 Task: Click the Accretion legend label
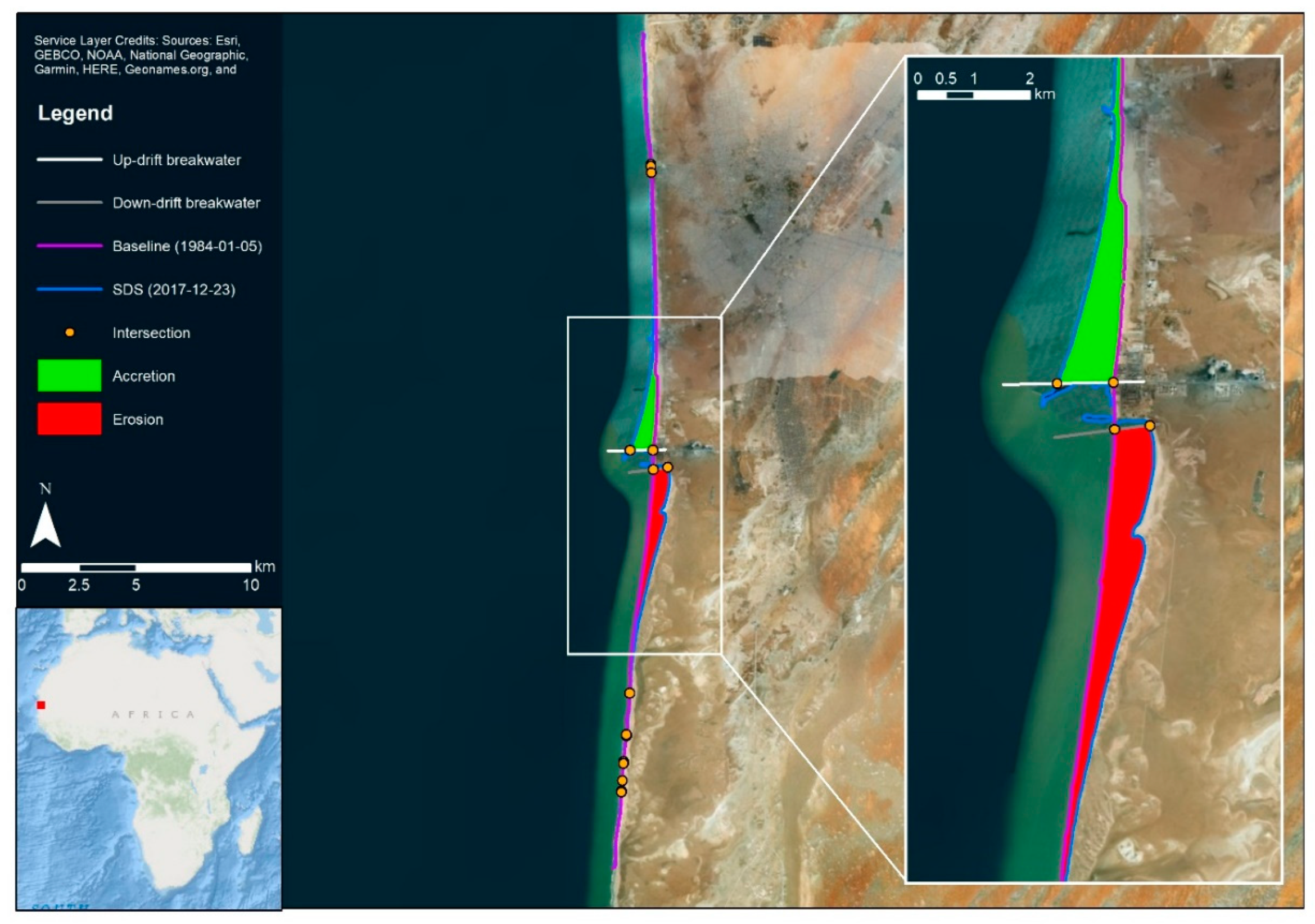[x=144, y=376]
